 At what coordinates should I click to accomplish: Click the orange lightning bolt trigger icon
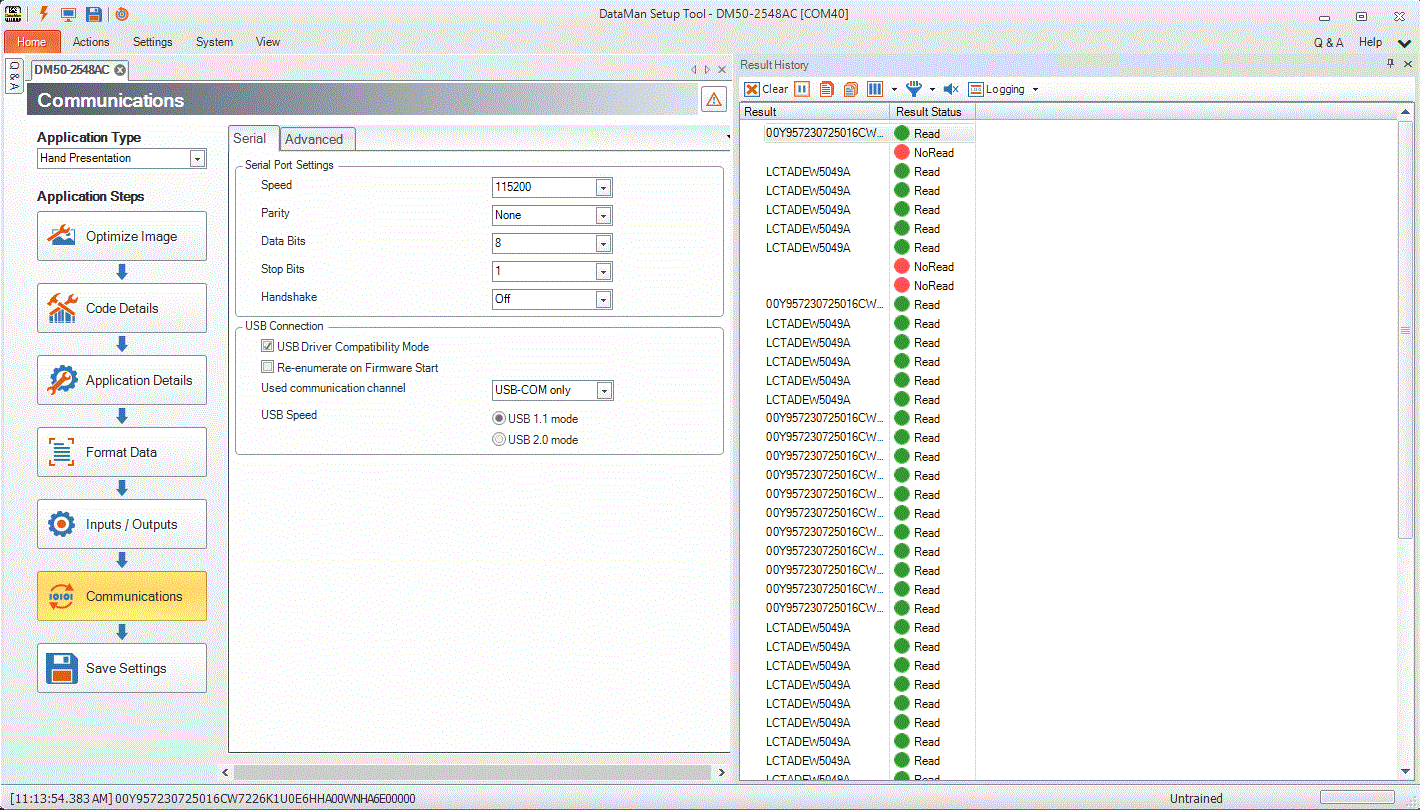point(44,14)
